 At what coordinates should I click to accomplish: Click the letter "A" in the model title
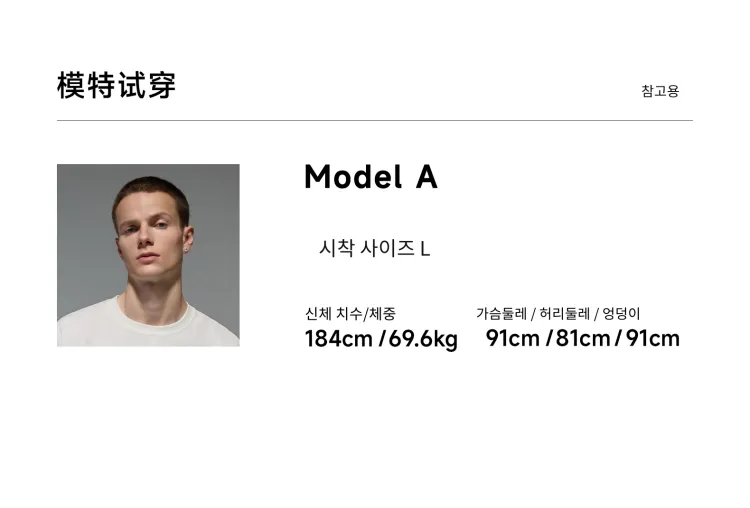coord(426,177)
